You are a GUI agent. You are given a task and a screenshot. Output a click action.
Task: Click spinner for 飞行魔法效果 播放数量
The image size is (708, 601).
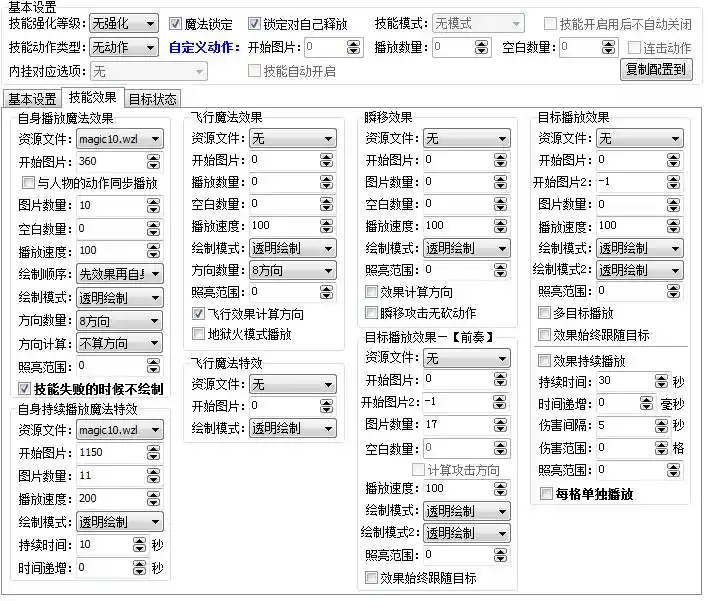pyautogui.click(x=326, y=182)
